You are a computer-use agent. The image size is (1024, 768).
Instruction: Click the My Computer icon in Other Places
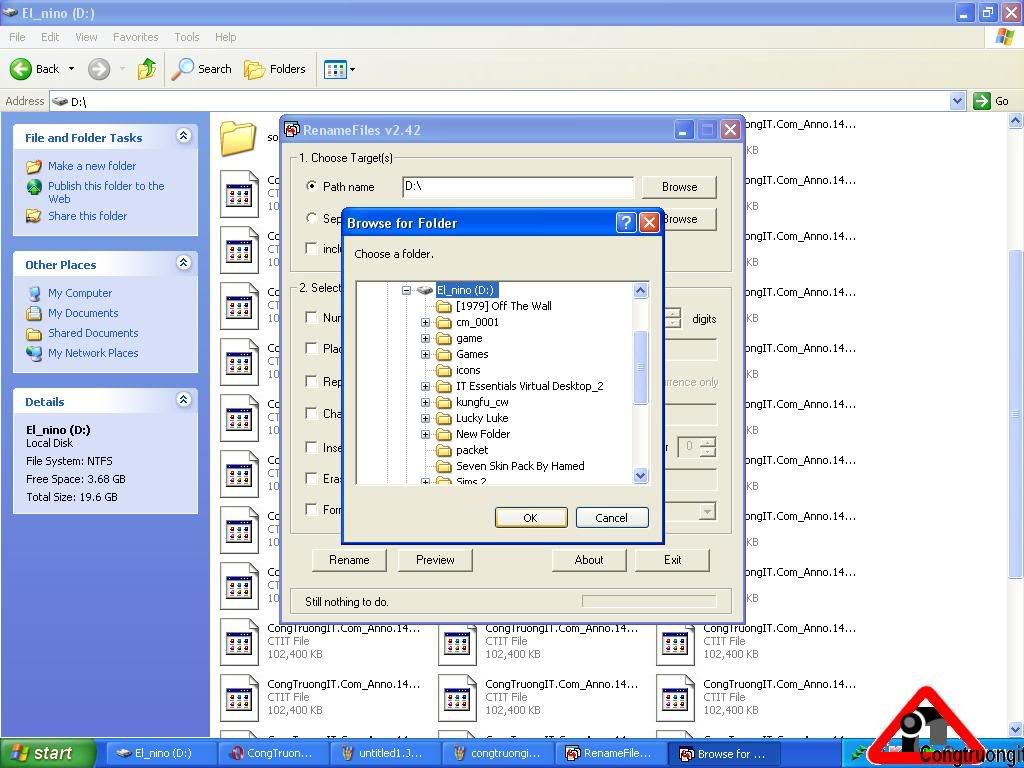tap(35, 293)
